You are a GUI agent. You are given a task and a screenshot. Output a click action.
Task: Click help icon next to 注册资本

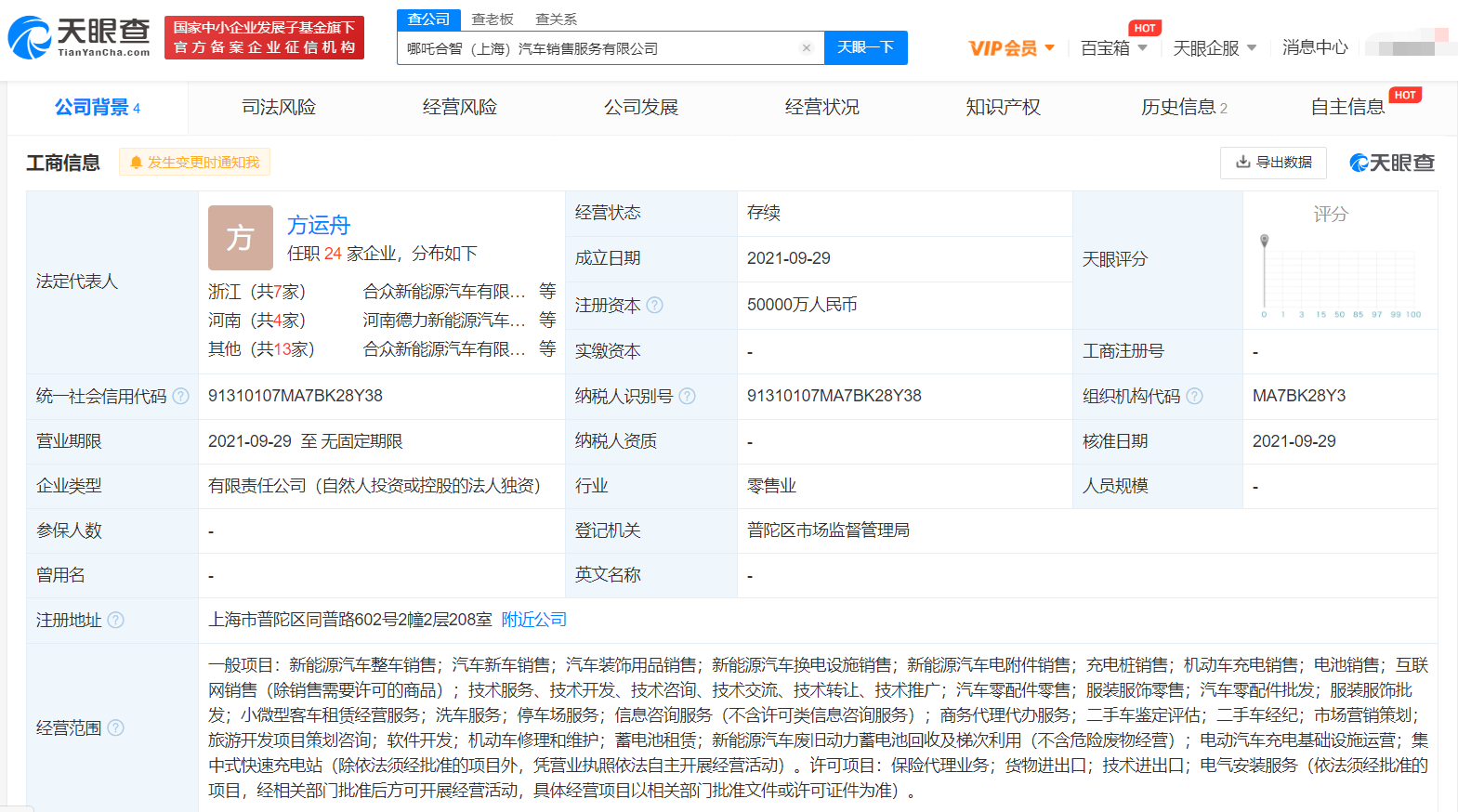click(x=655, y=305)
